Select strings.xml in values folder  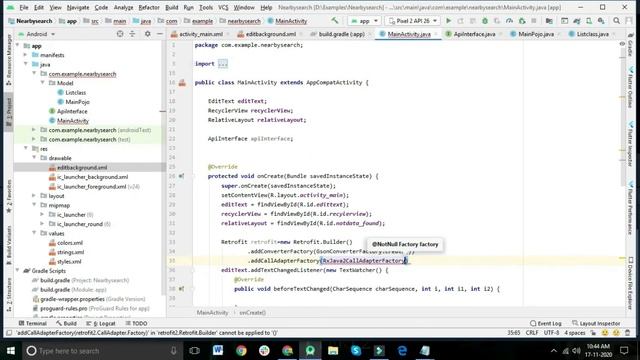pyautogui.click(x=70, y=252)
